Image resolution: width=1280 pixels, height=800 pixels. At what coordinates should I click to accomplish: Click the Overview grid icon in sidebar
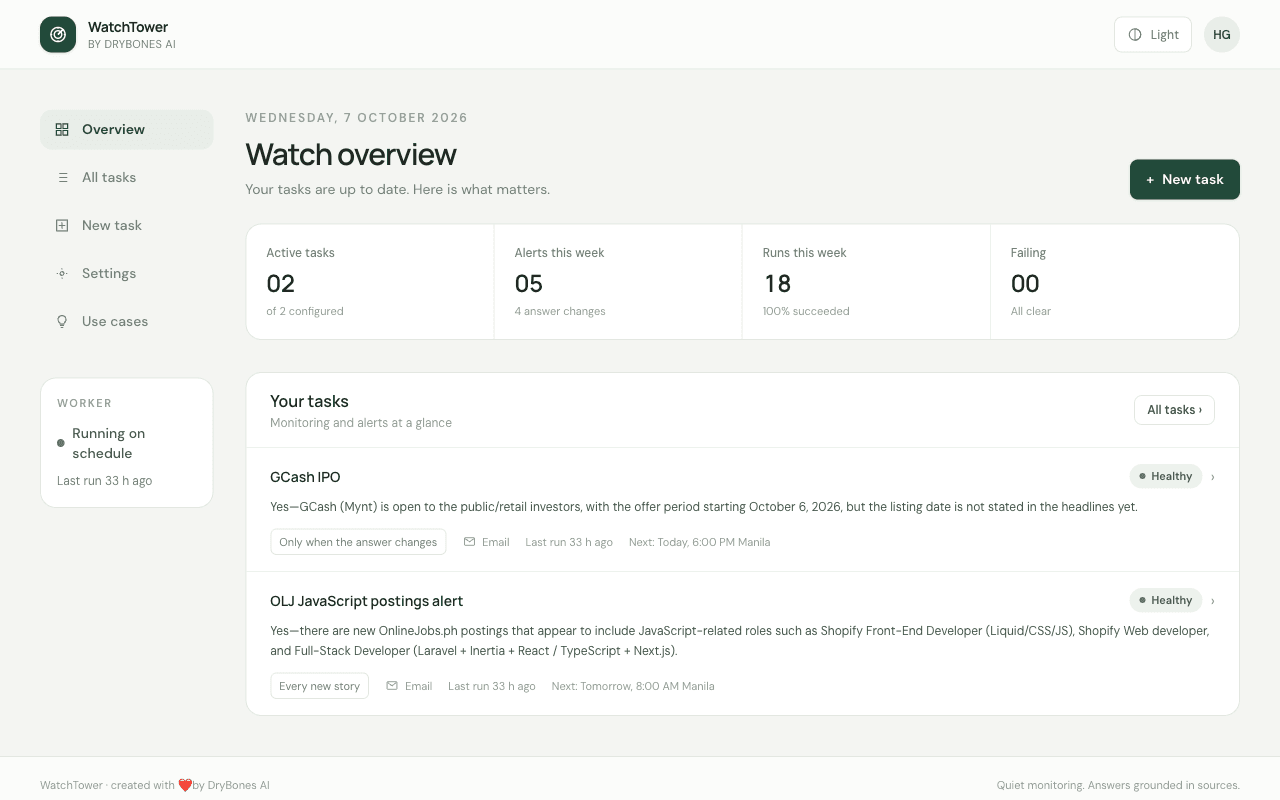(62, 129)
